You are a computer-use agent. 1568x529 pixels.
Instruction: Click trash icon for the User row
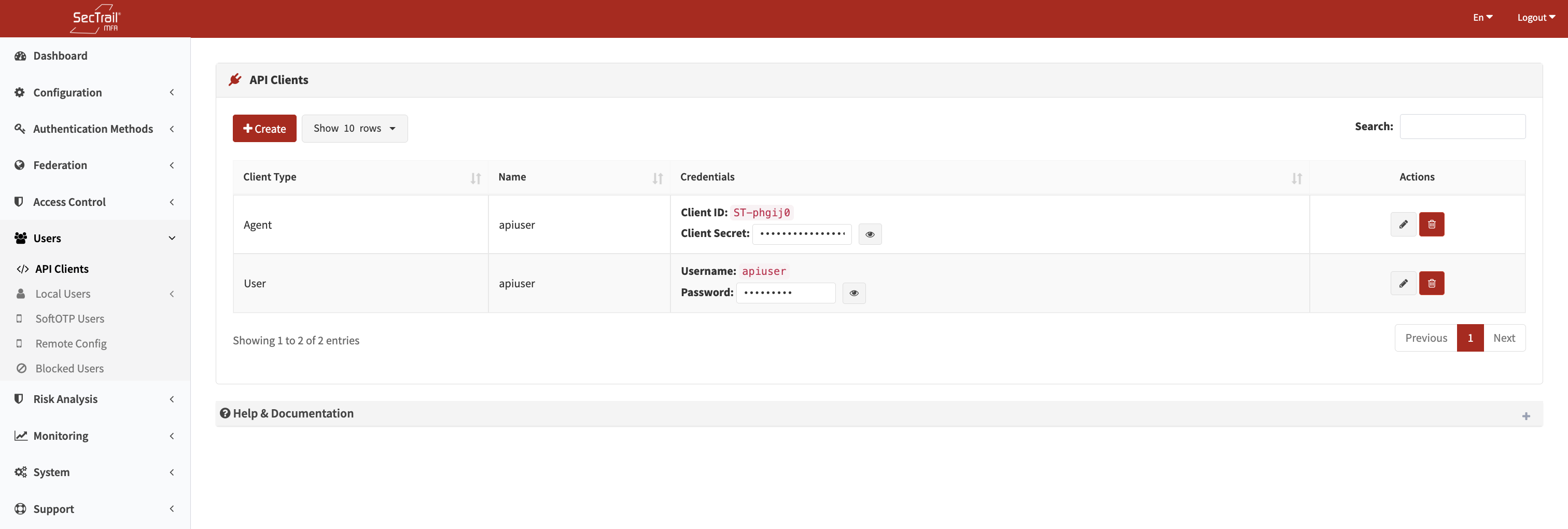(x=1431, y=283)
